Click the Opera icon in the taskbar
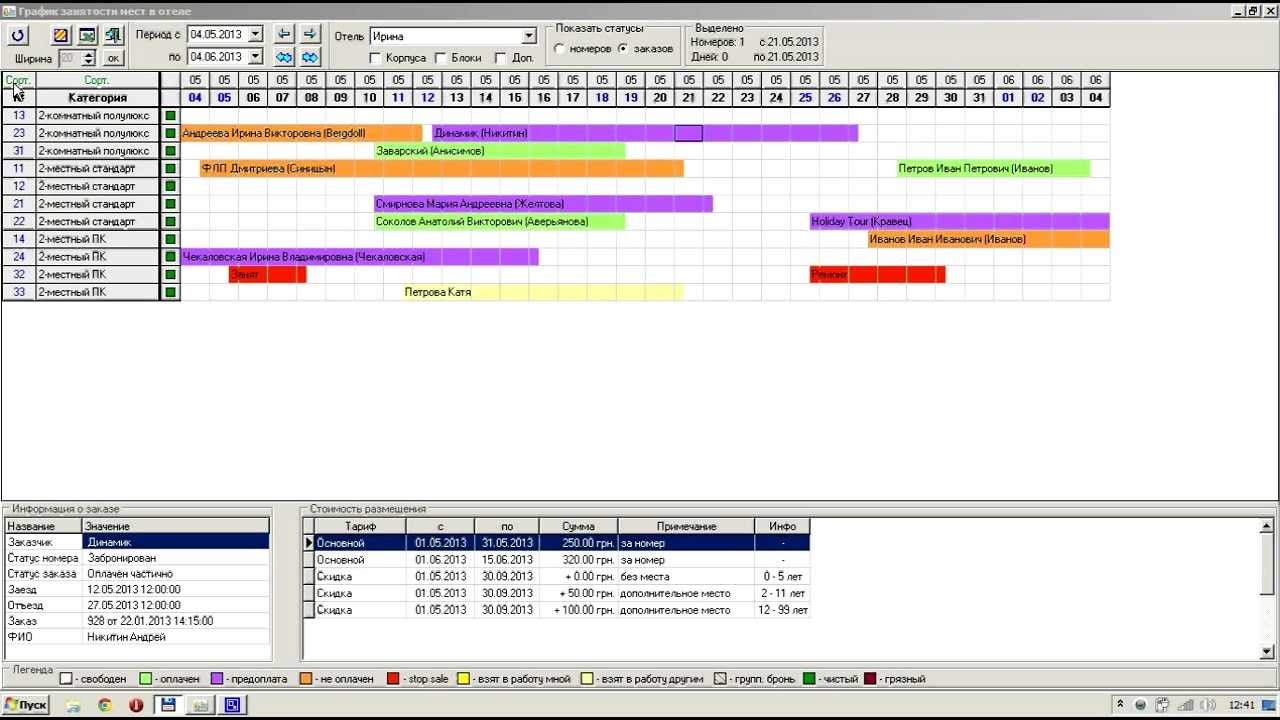The width and height of the screenshot is (1280, 720). coord(136,705)
